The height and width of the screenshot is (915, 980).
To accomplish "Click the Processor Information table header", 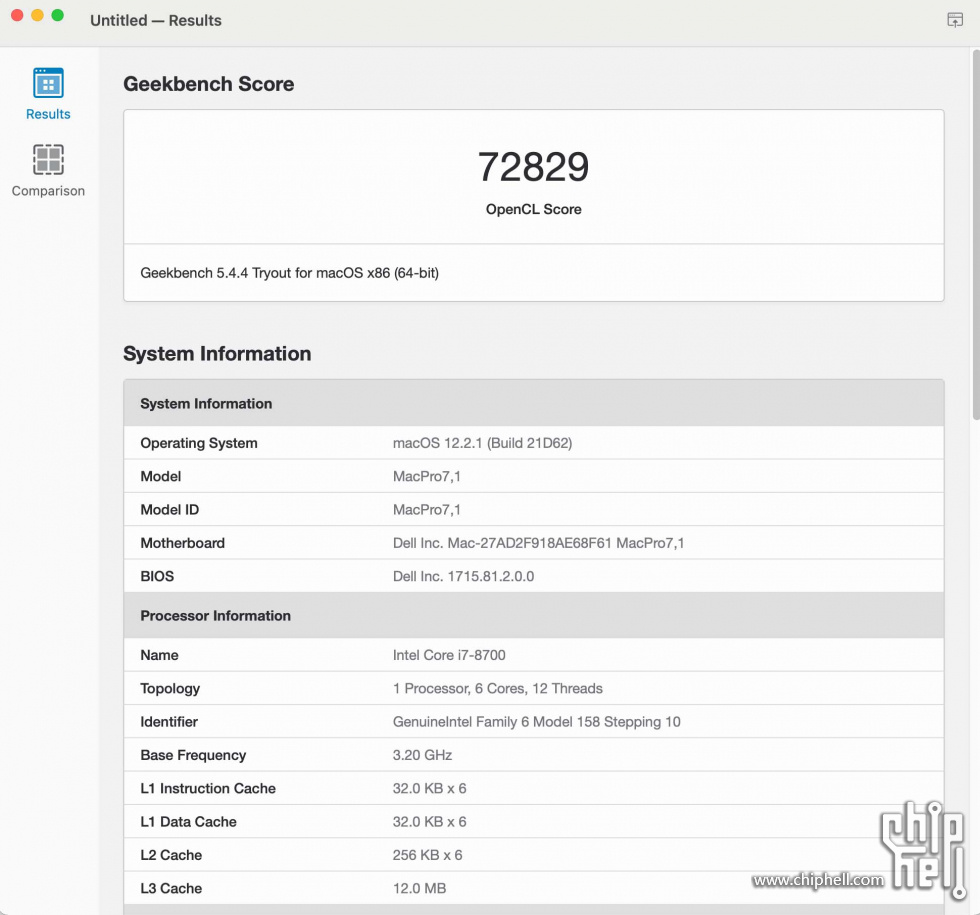I will coord(534,616).
